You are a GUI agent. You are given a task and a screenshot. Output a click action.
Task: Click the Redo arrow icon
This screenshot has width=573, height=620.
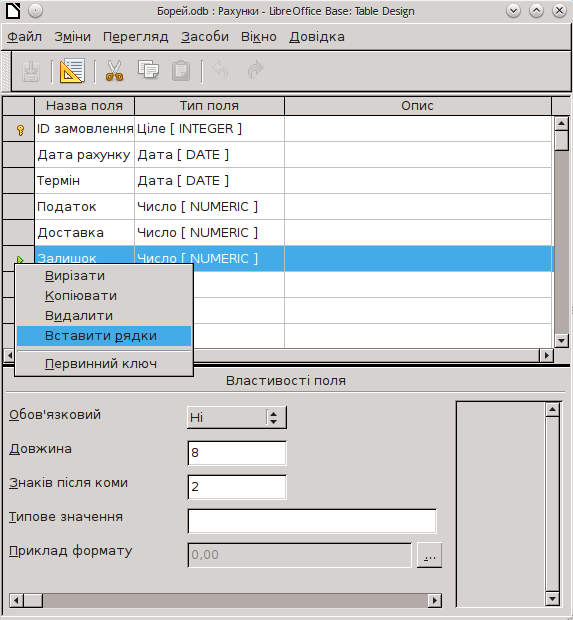click(255, 70)
